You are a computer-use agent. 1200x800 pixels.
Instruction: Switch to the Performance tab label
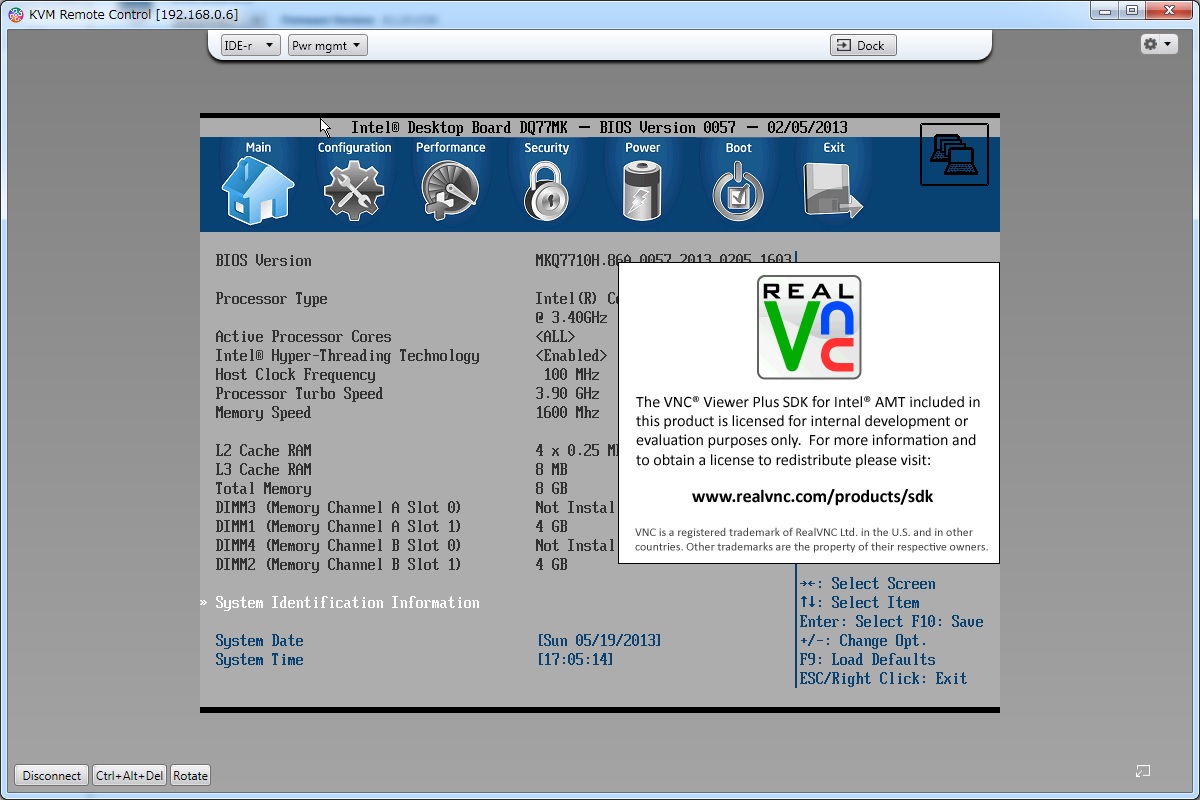tap(450, 147)
